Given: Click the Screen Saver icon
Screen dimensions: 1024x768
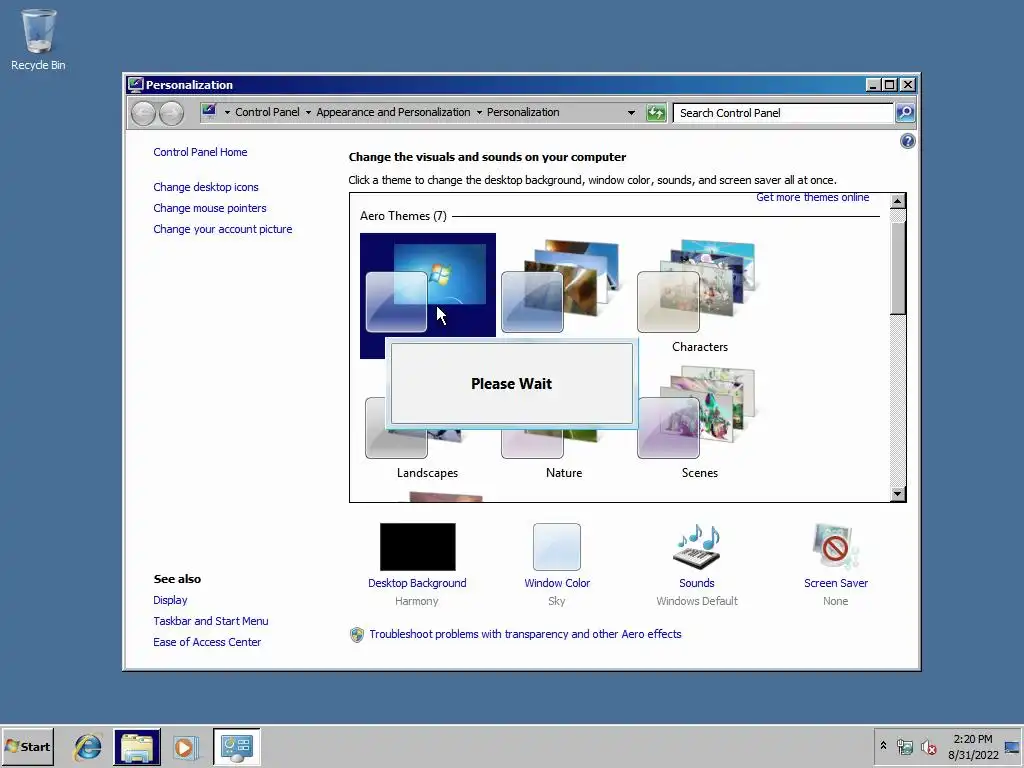Looking at the screenshot, I should [x=835, y=547].
